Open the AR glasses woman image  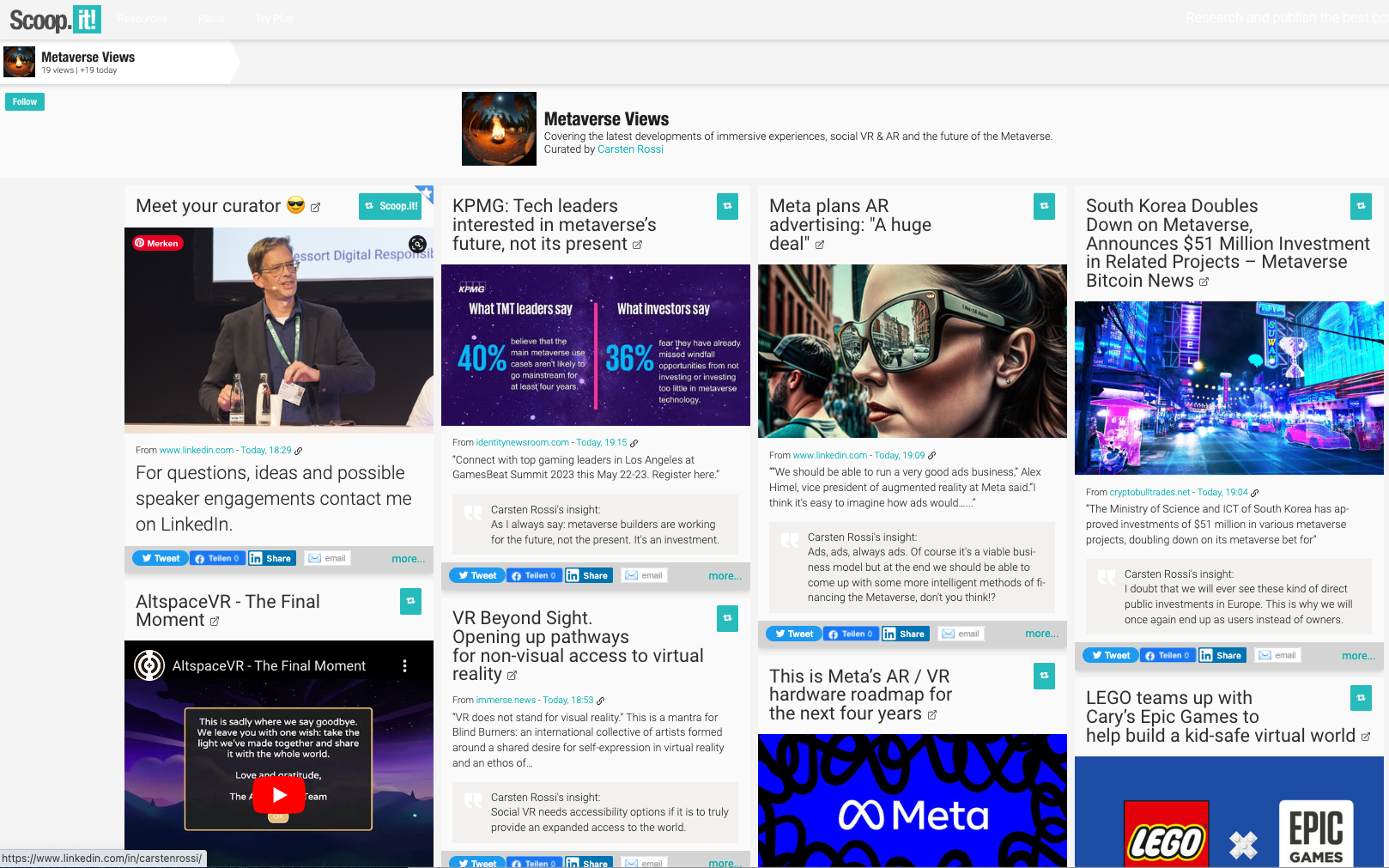tap(913, 351)
